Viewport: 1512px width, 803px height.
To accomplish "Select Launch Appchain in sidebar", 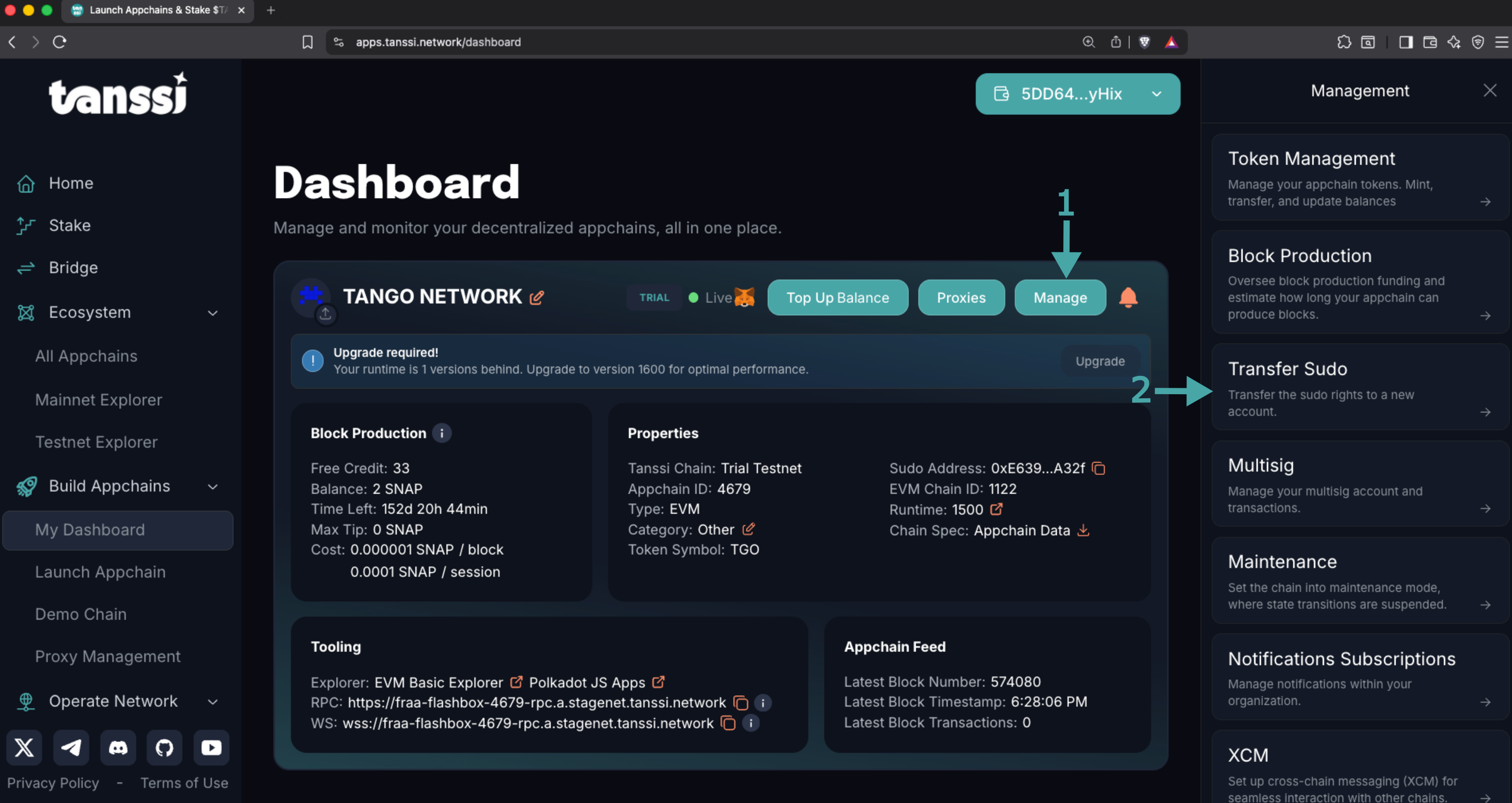I will point(100,572).
